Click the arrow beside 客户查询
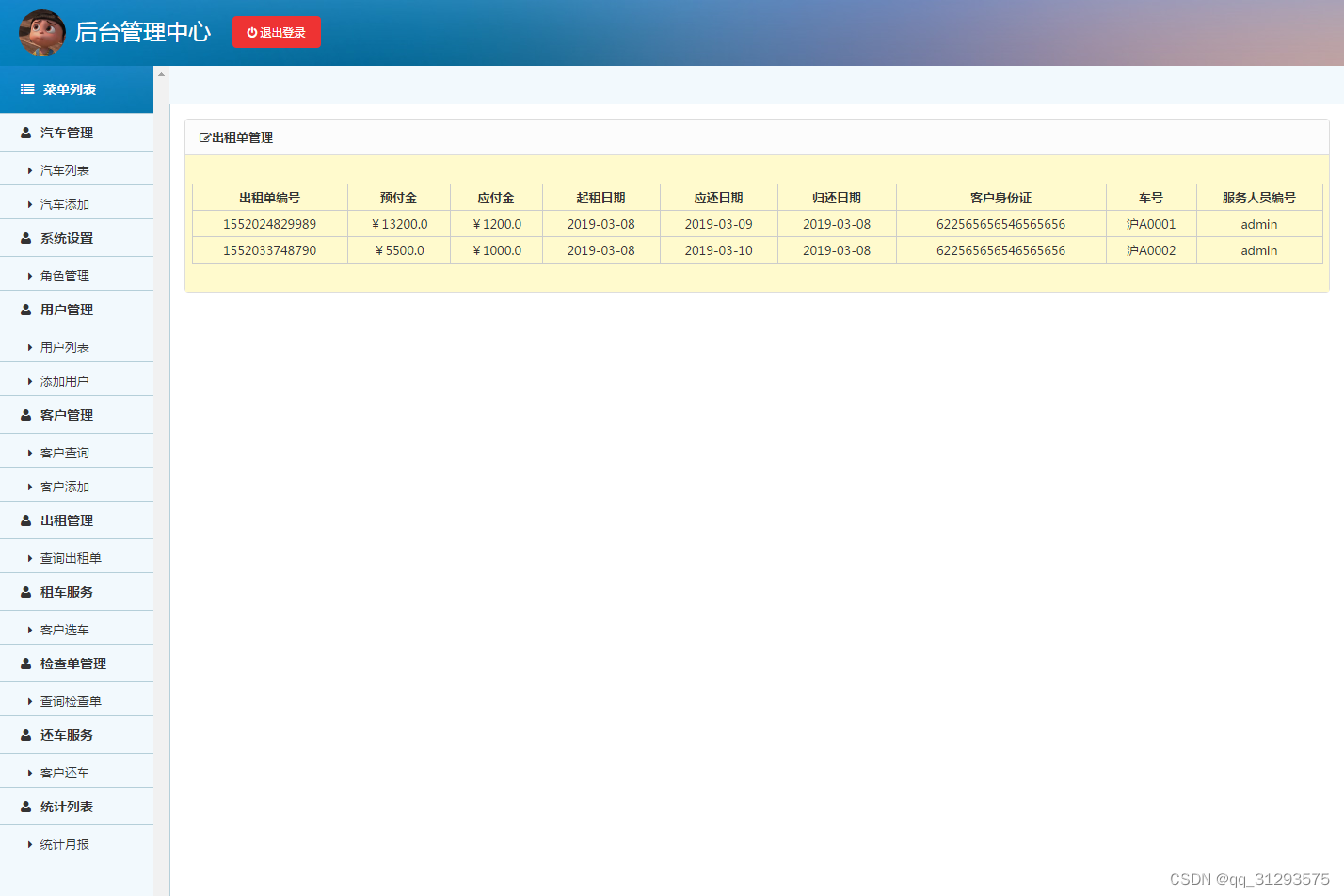The image size is (1344, 896). [30, 454]
